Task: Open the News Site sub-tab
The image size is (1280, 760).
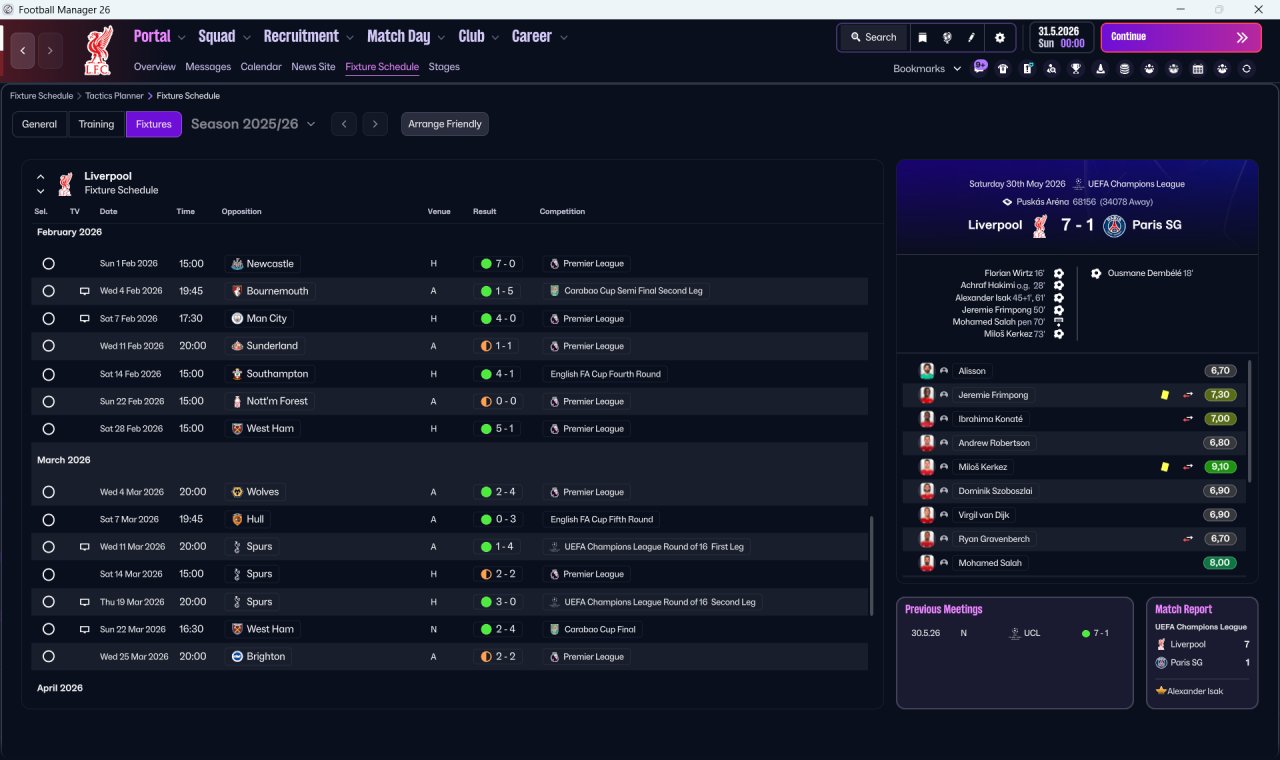Action: click(x=313, y=67)
